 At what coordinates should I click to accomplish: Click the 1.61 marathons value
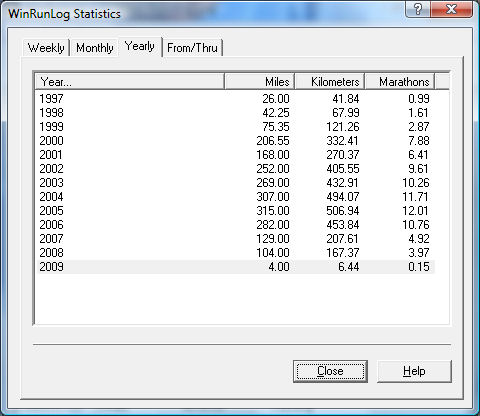(x=419, y=113)
